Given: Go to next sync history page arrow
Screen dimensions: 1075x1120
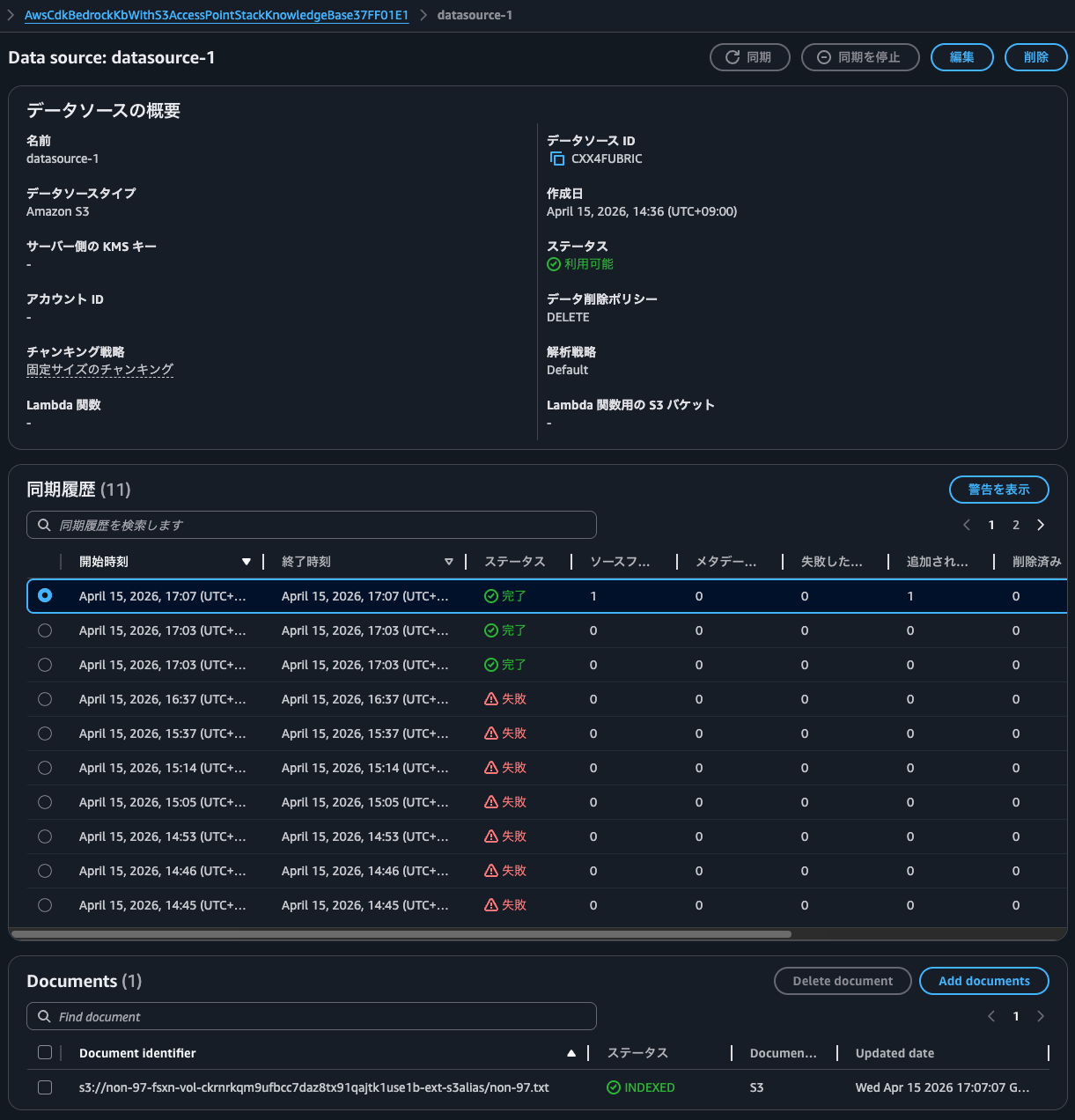Looking at the screenshot, I should click(1041, 525).
